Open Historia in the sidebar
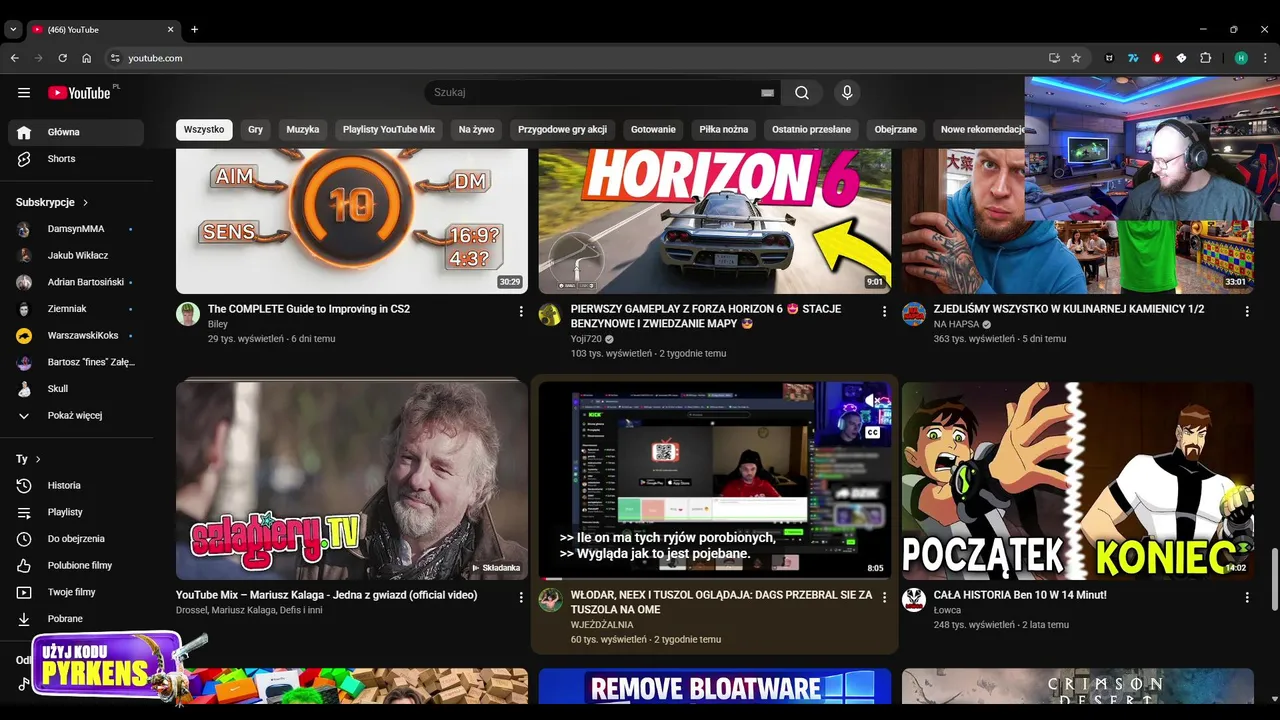 [x=76, y=486]
